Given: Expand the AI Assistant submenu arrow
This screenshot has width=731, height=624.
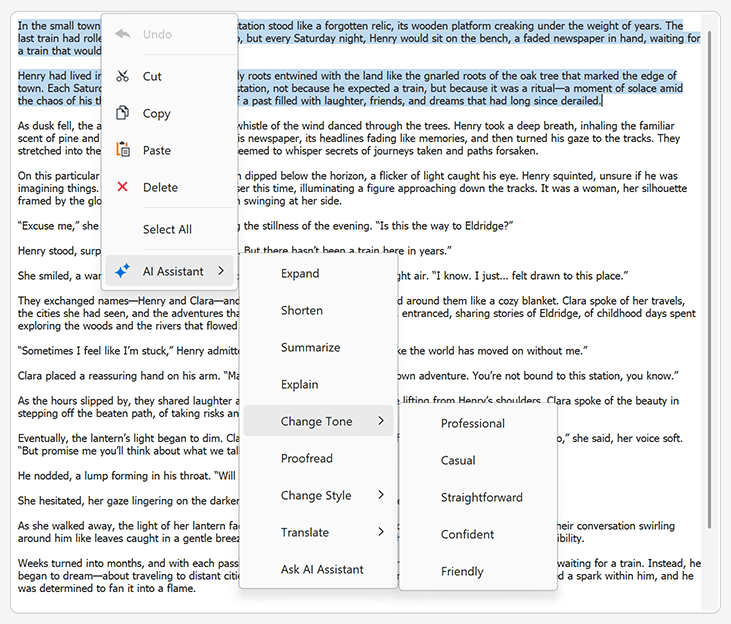Looking at the screenshot, I should (220, 271).
